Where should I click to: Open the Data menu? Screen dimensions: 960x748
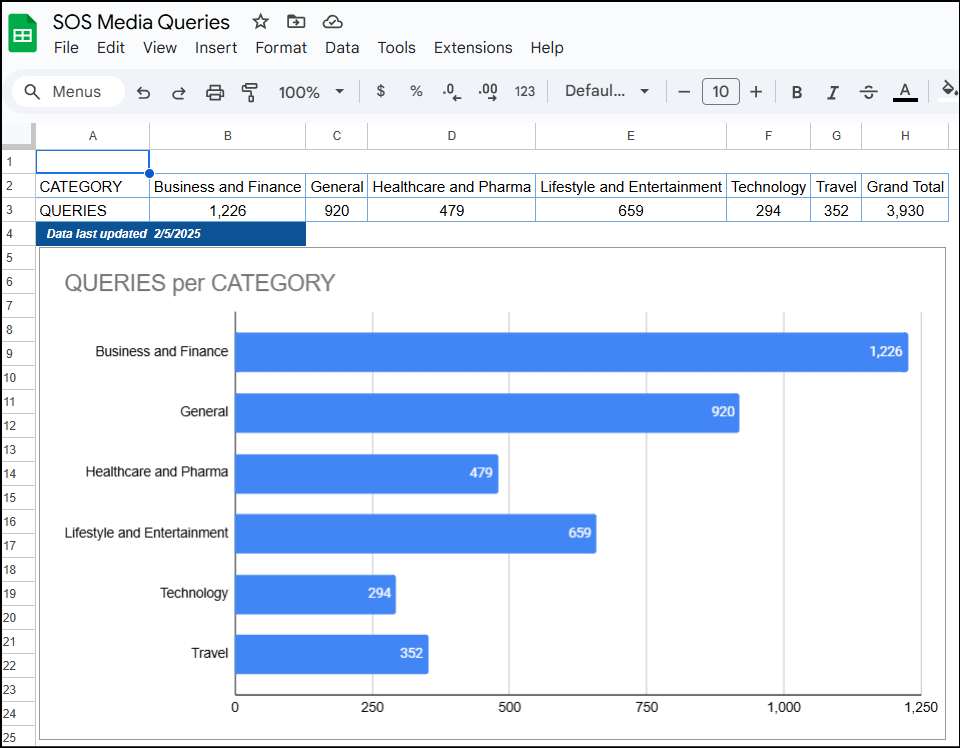point(342,48)
